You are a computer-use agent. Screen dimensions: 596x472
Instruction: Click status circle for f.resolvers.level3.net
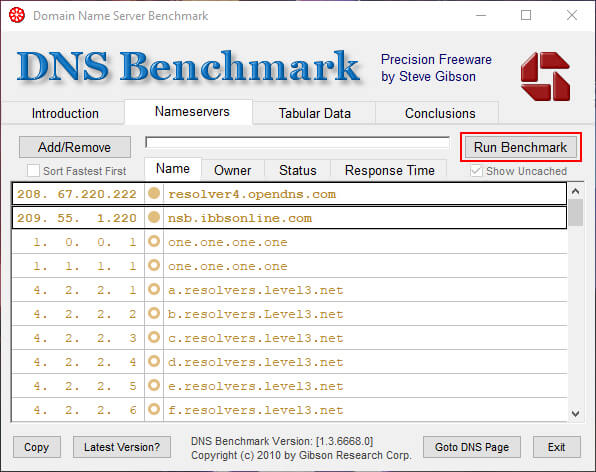154,409
